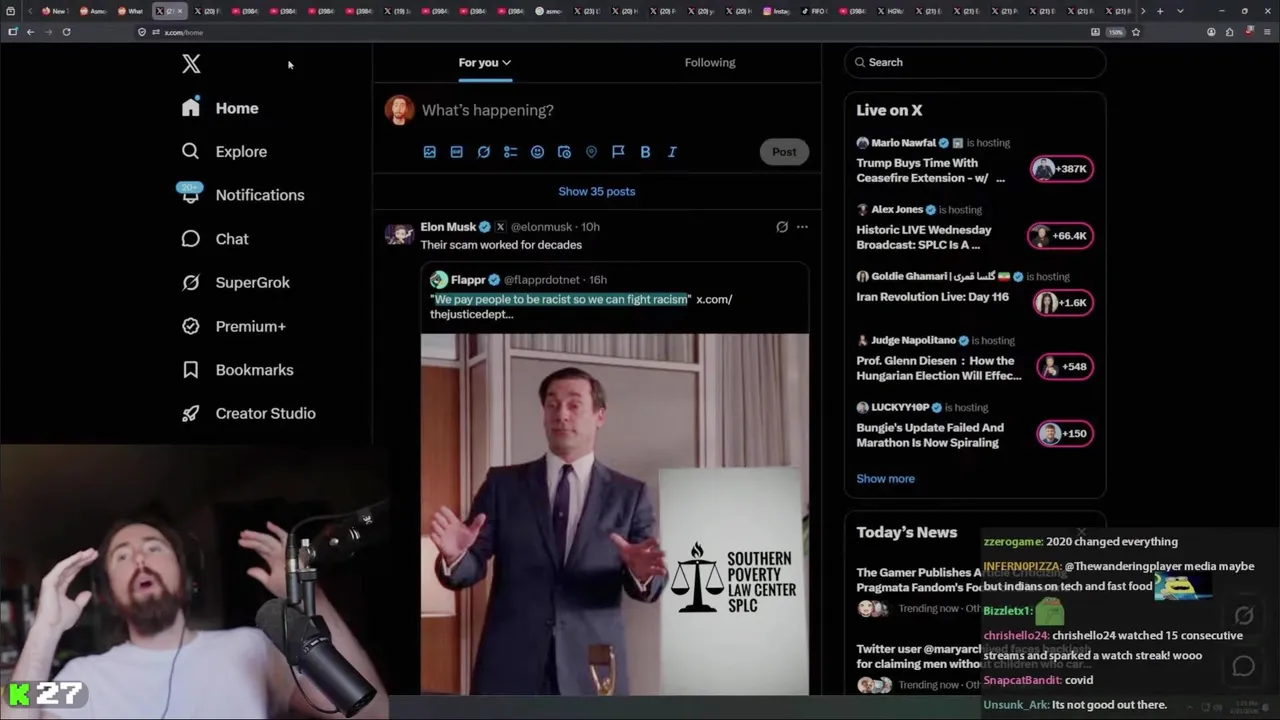Switch to the Instagram browser tab
Screen dimensions: 1280x720
click(777, 11)
